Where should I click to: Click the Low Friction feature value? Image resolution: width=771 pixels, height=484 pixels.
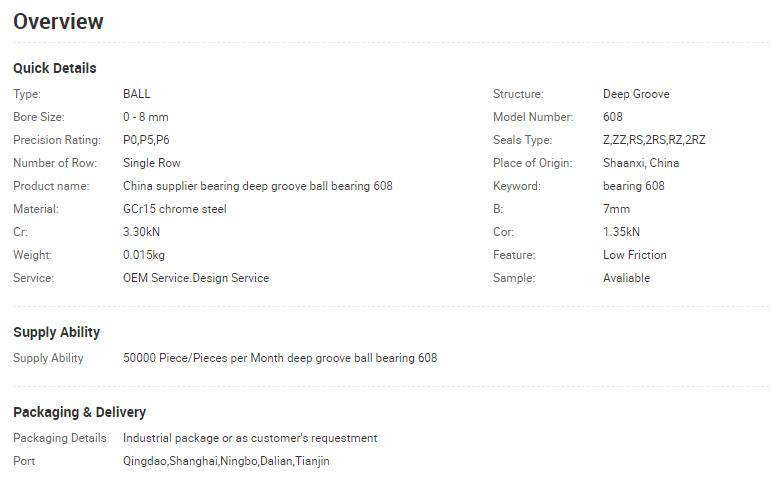pos(635,255)
